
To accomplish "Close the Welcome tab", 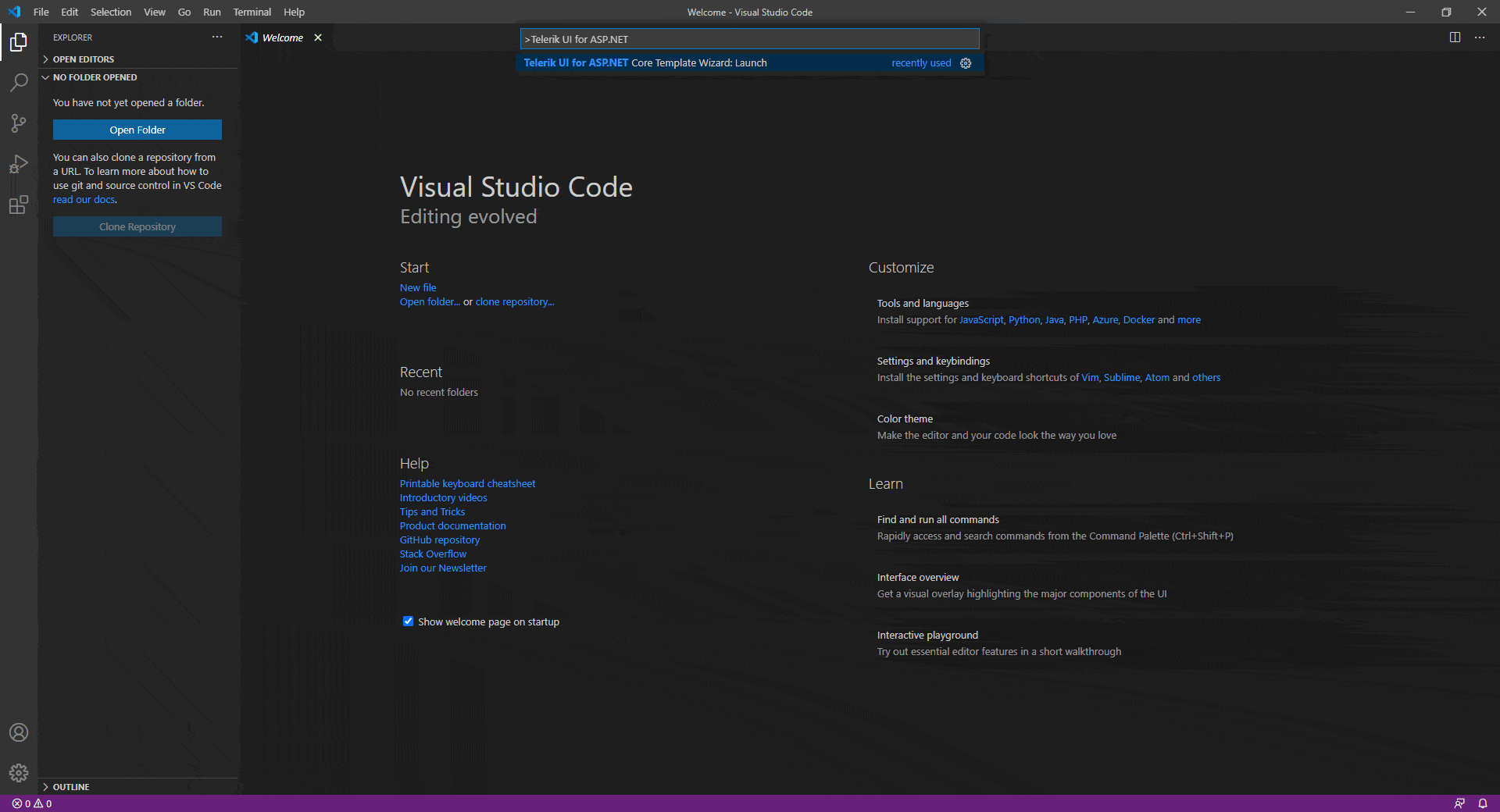I will pos(318,37).
